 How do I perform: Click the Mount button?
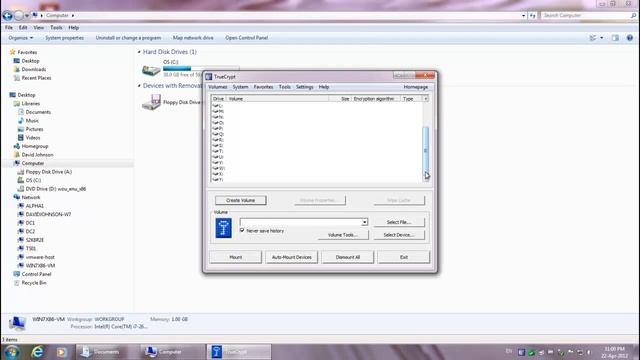point(236,257)
